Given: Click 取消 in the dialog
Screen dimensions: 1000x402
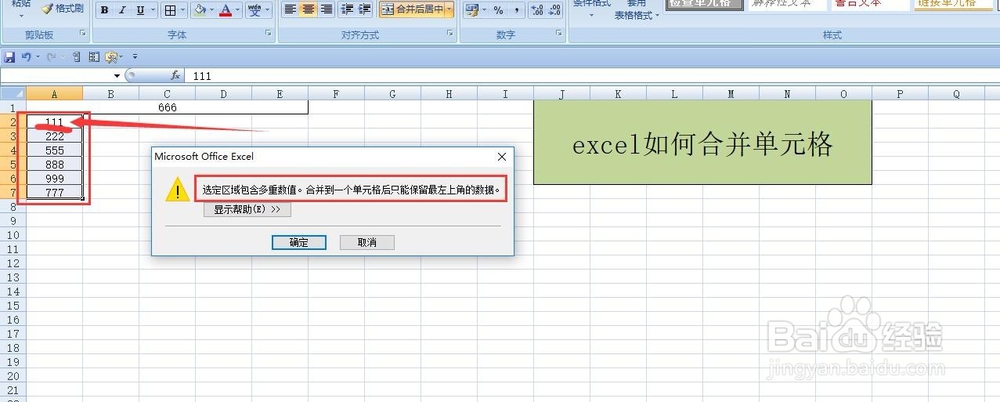Looking at the screenshot, I should point(367,242).
